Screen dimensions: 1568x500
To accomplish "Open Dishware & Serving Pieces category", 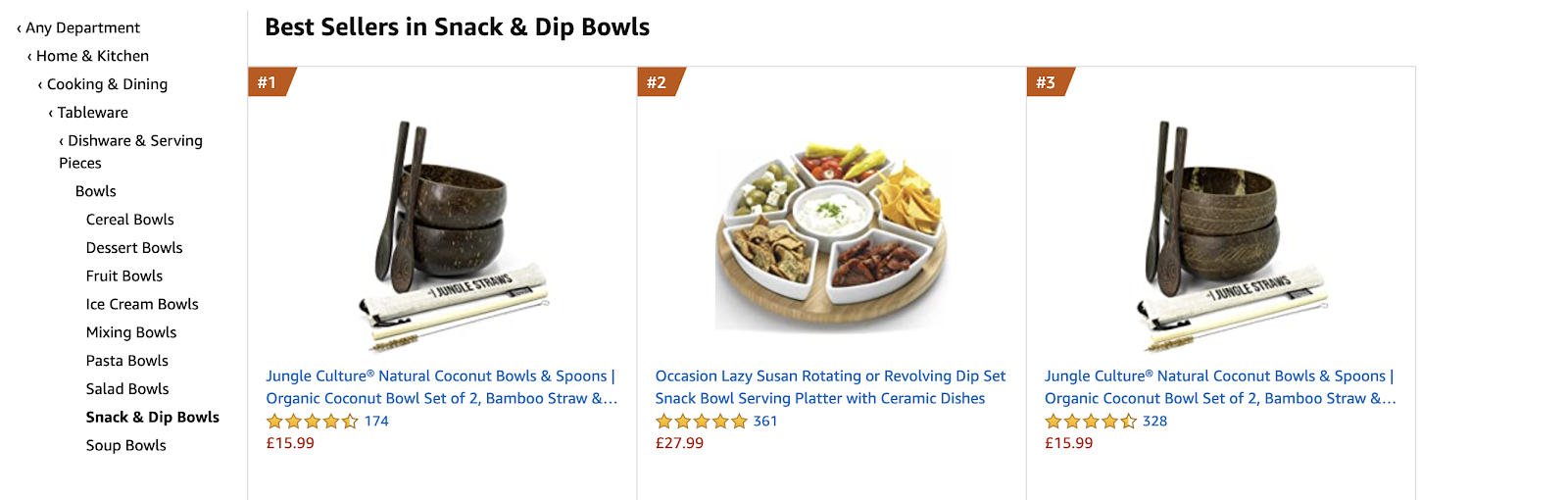I will click(131, 152).
